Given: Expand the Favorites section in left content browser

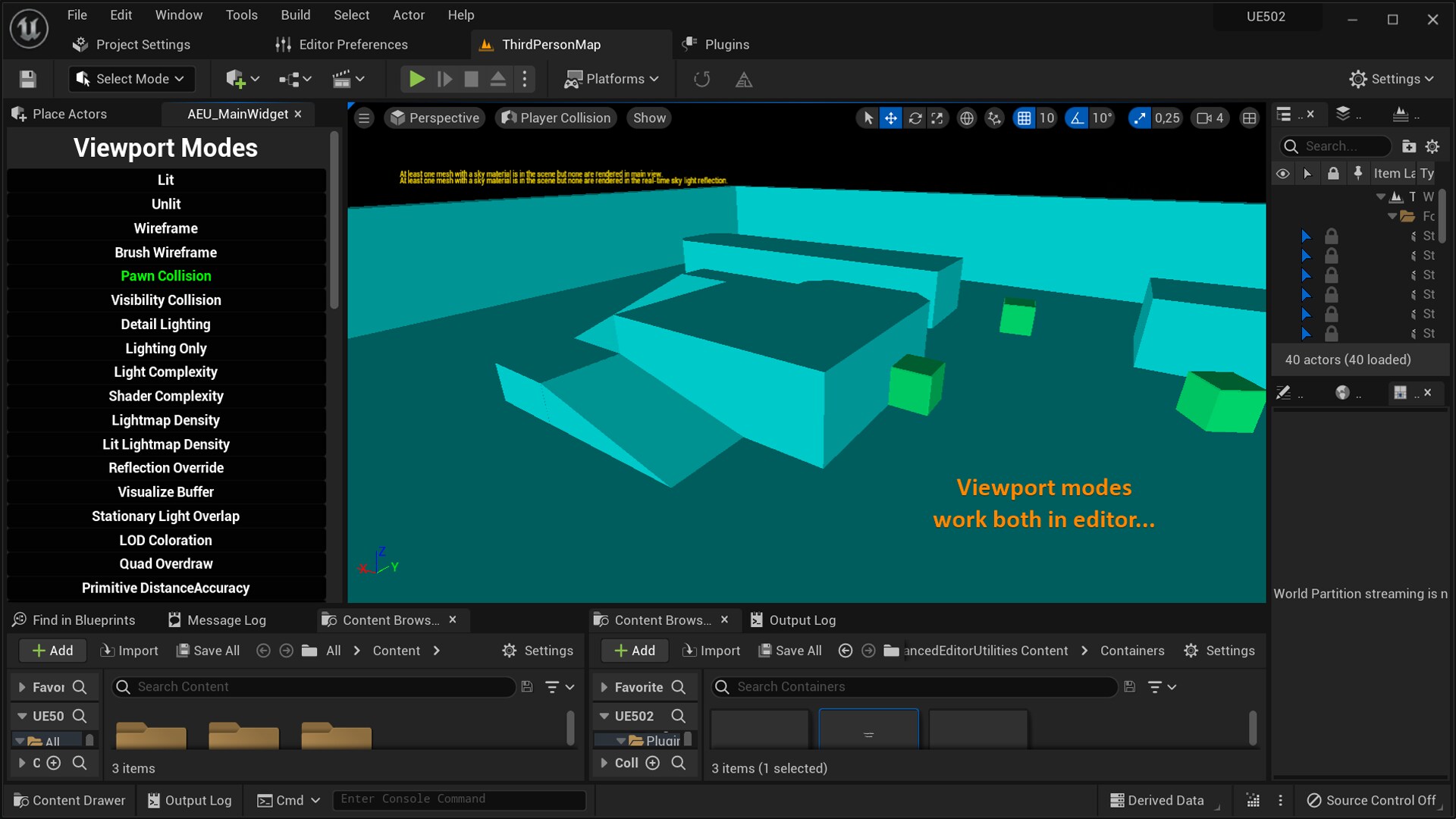Looking at the screenshot, I should click(22, 687).
